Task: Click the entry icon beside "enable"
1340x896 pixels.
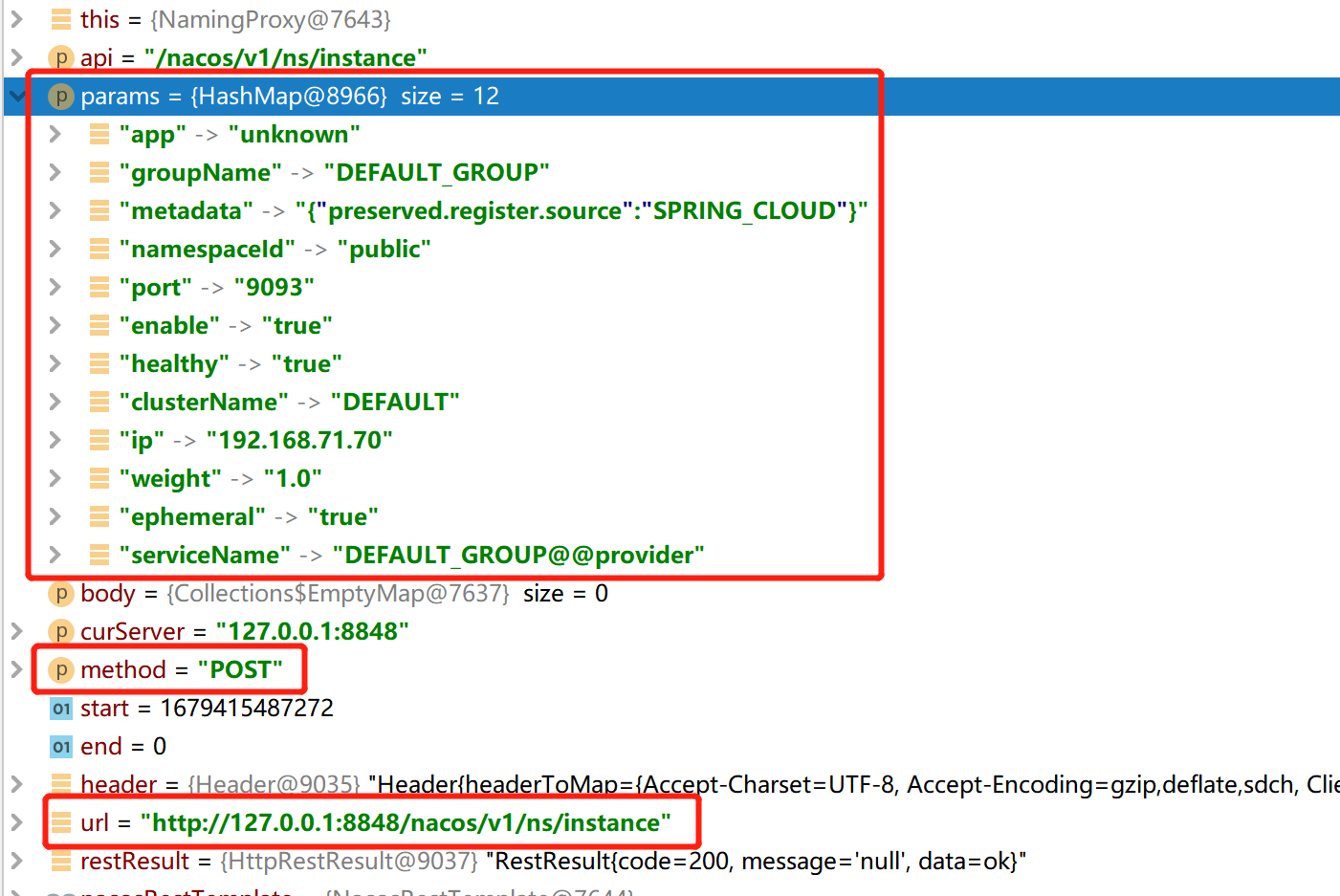Action: (99, 325)
